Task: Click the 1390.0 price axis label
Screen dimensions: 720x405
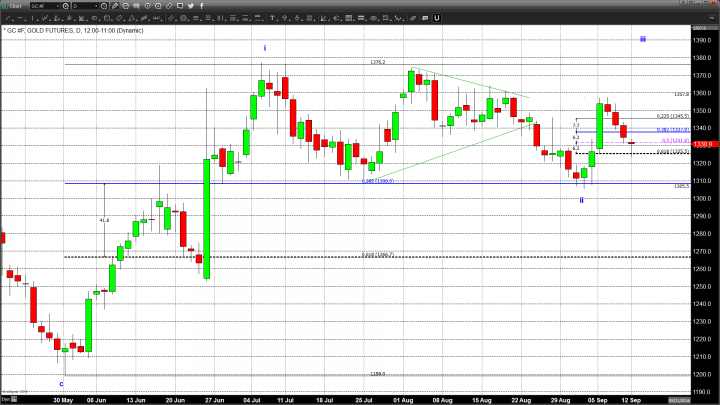Action: (x=702, y=40)
